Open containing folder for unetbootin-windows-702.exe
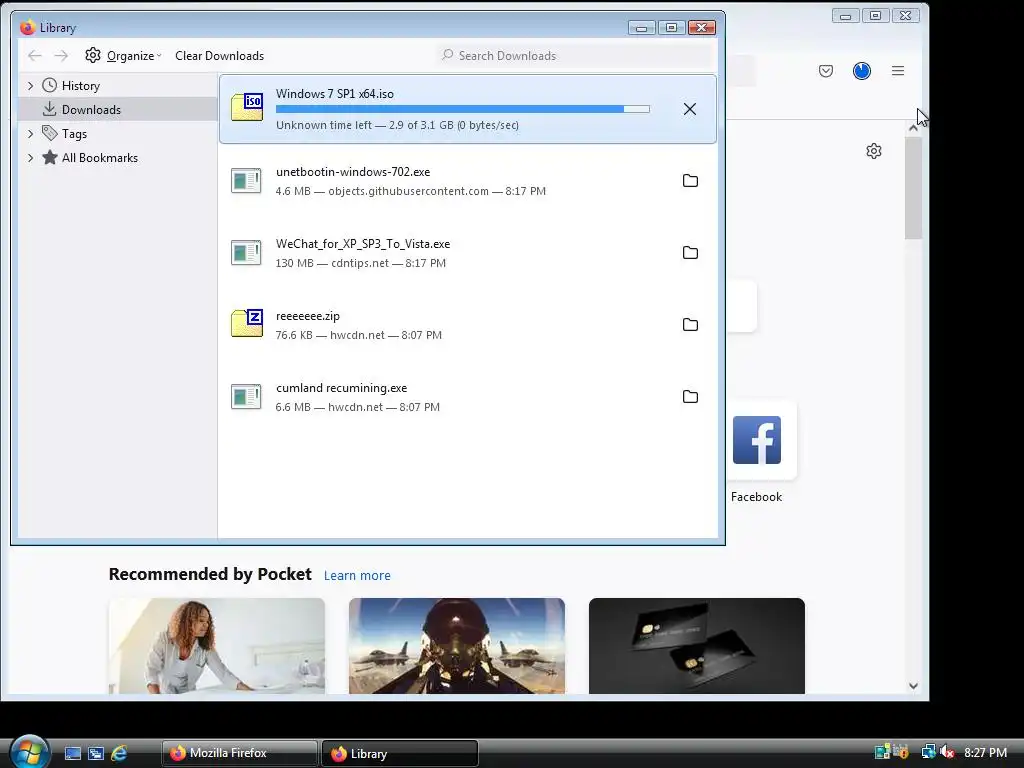Viewport: 1024px width, 768px height. point(690,181)
